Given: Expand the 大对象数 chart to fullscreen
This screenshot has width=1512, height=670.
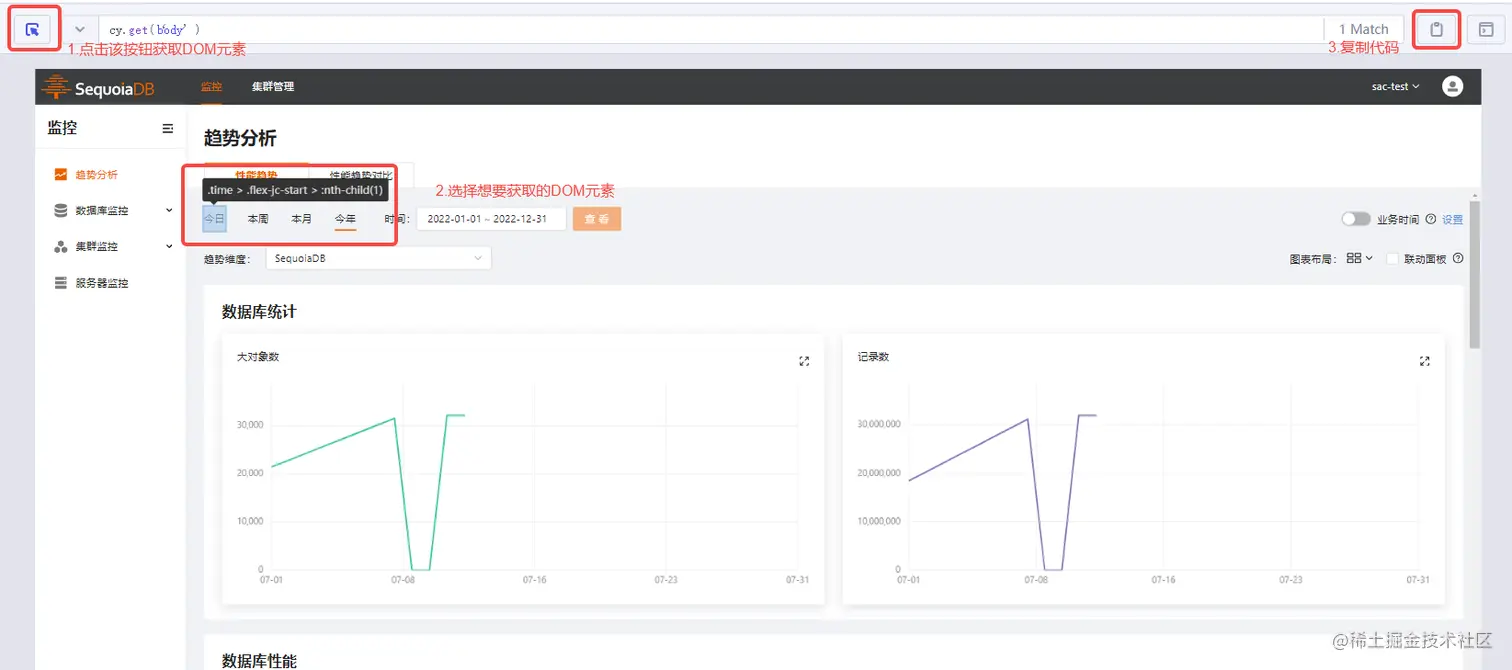Looking at the screenshot, I should 804,361.
